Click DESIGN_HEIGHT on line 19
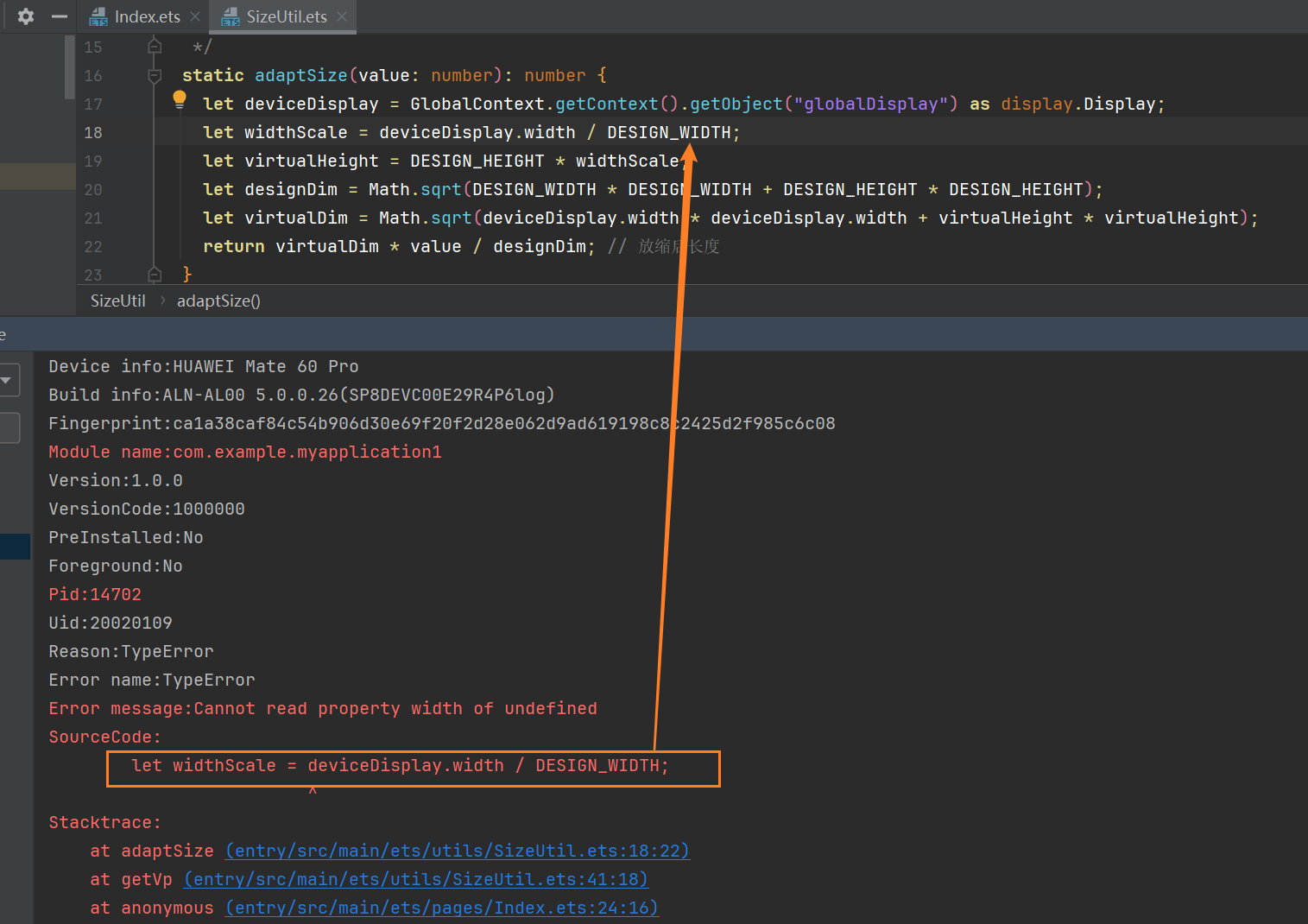 tap(477, 161)
